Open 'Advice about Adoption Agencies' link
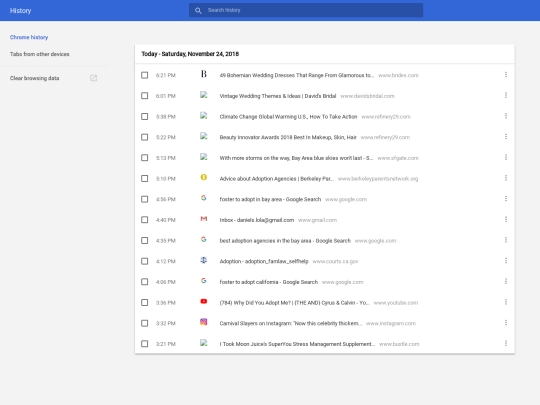Image resolution: width=540 pixels, height=405 pixels. pyautogui.click(x=277, y=178)
